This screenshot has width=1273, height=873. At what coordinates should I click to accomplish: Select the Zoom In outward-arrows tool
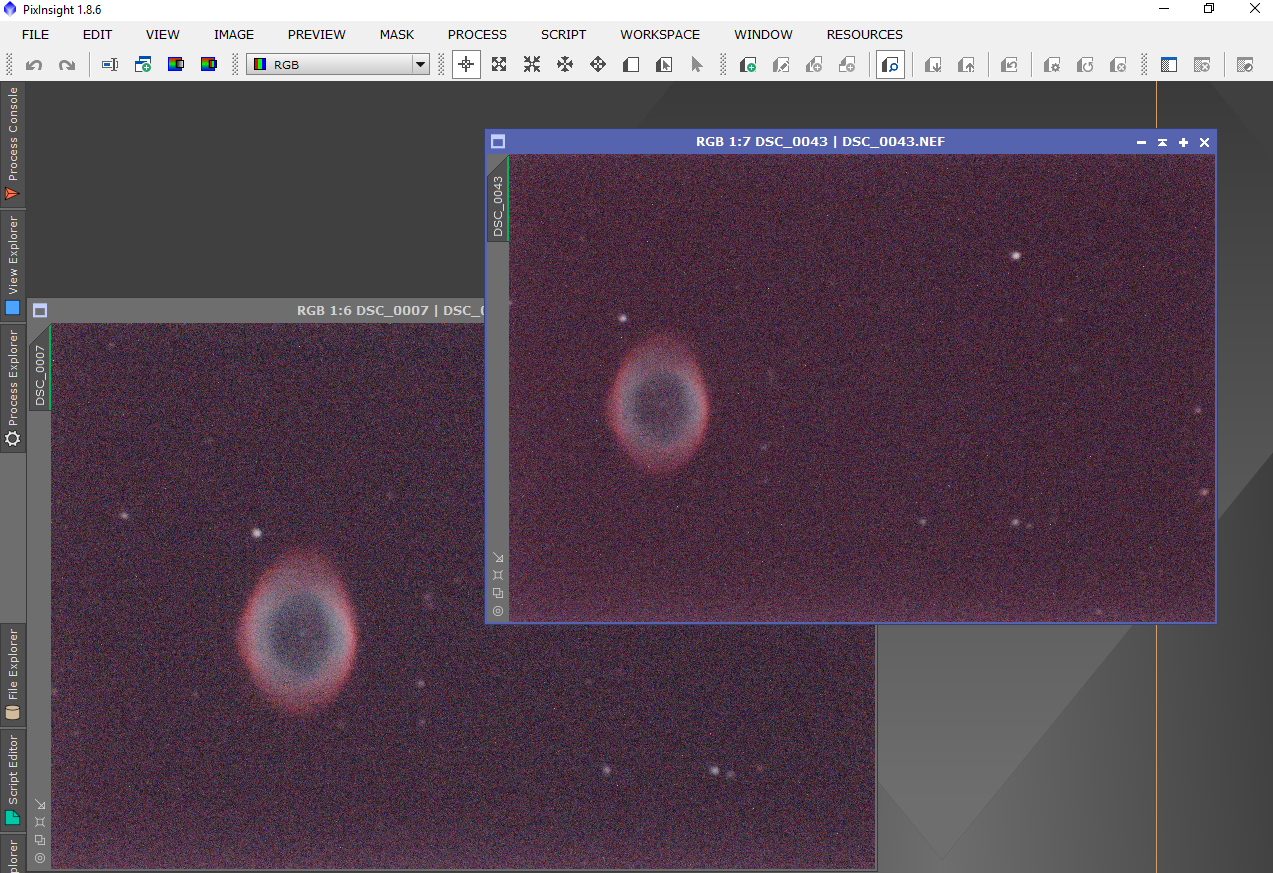coord(499,65)
